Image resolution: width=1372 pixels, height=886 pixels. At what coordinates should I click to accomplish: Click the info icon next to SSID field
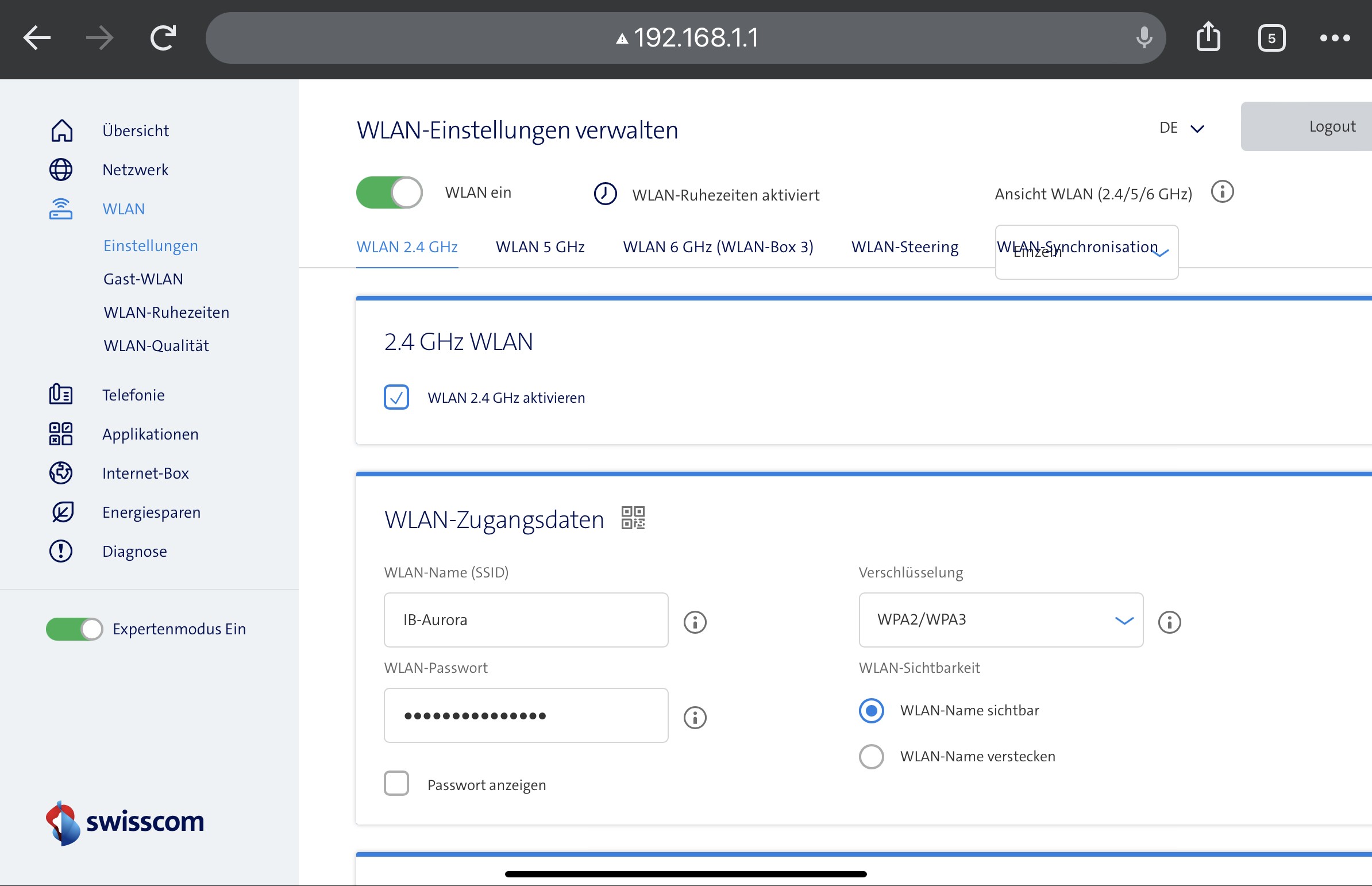tap(695, 622)
